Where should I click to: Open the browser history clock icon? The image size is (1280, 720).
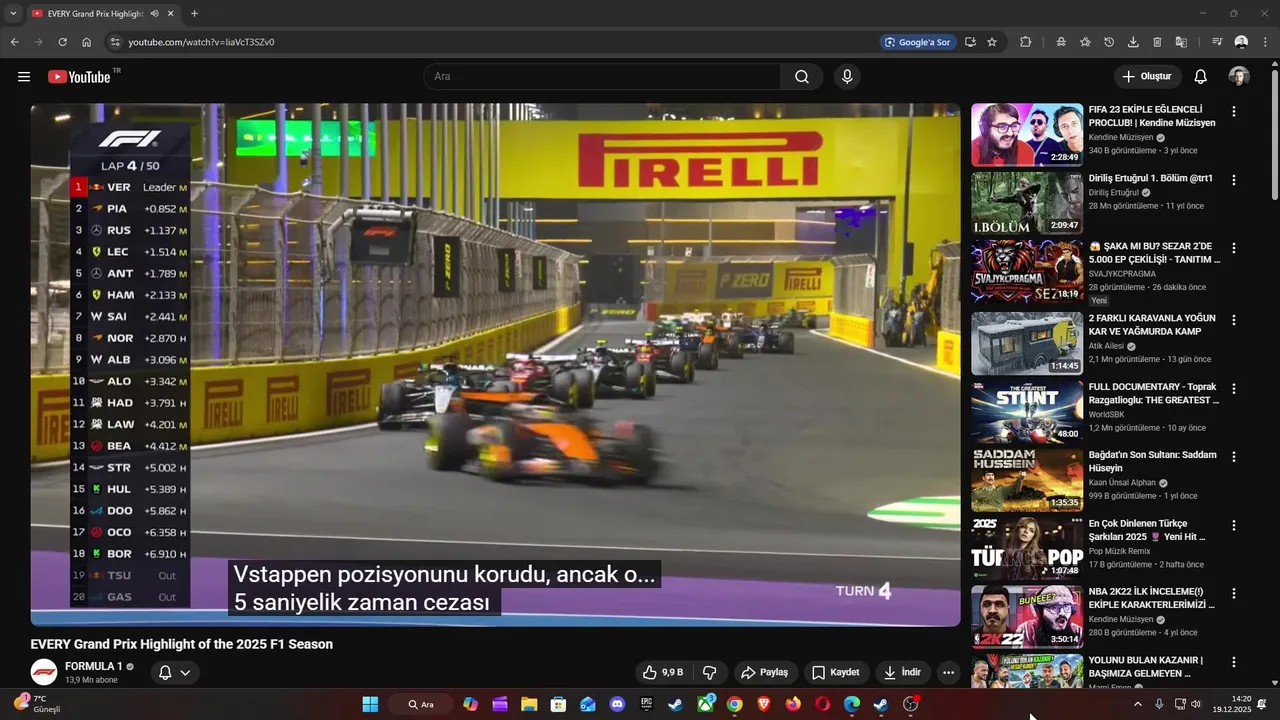point(1109,42)
